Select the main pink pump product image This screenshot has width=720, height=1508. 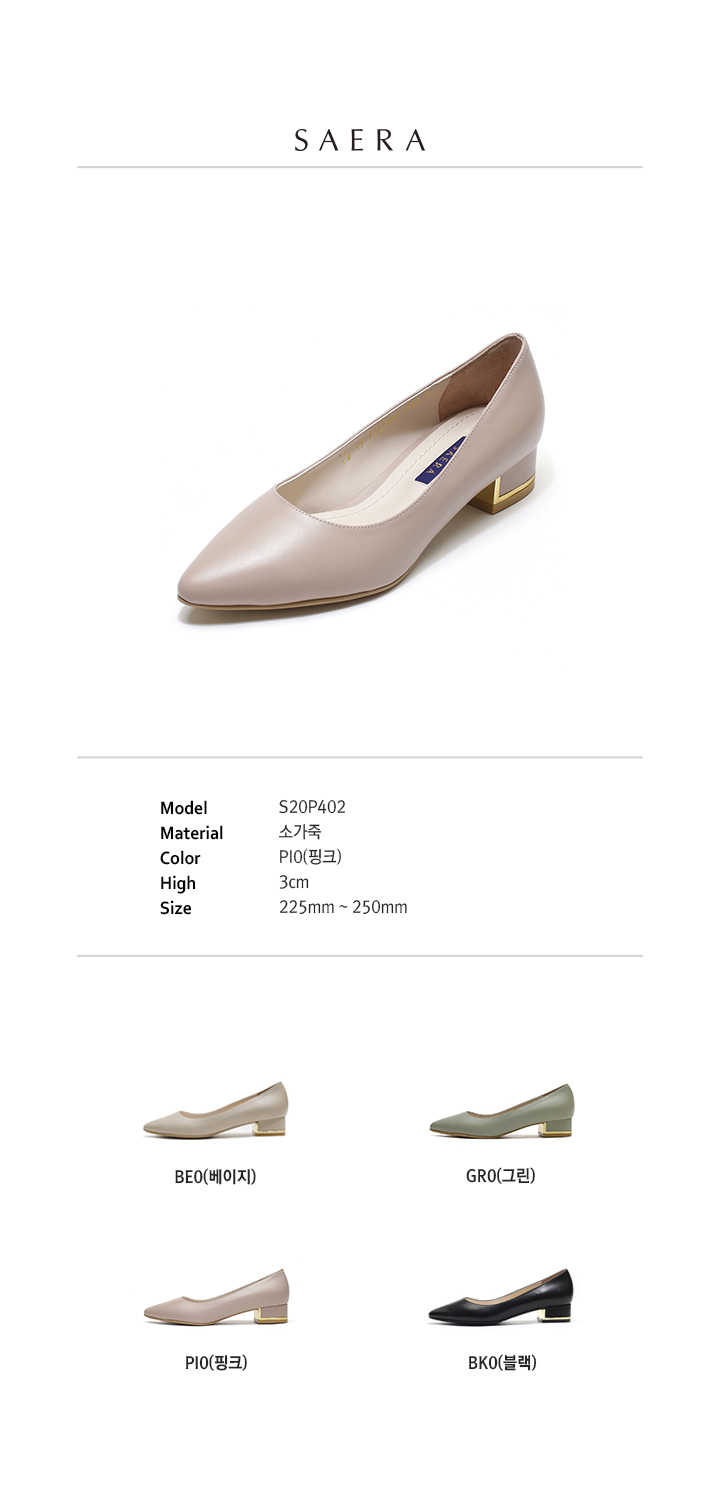pyautogui.click(x=361, y=478)
